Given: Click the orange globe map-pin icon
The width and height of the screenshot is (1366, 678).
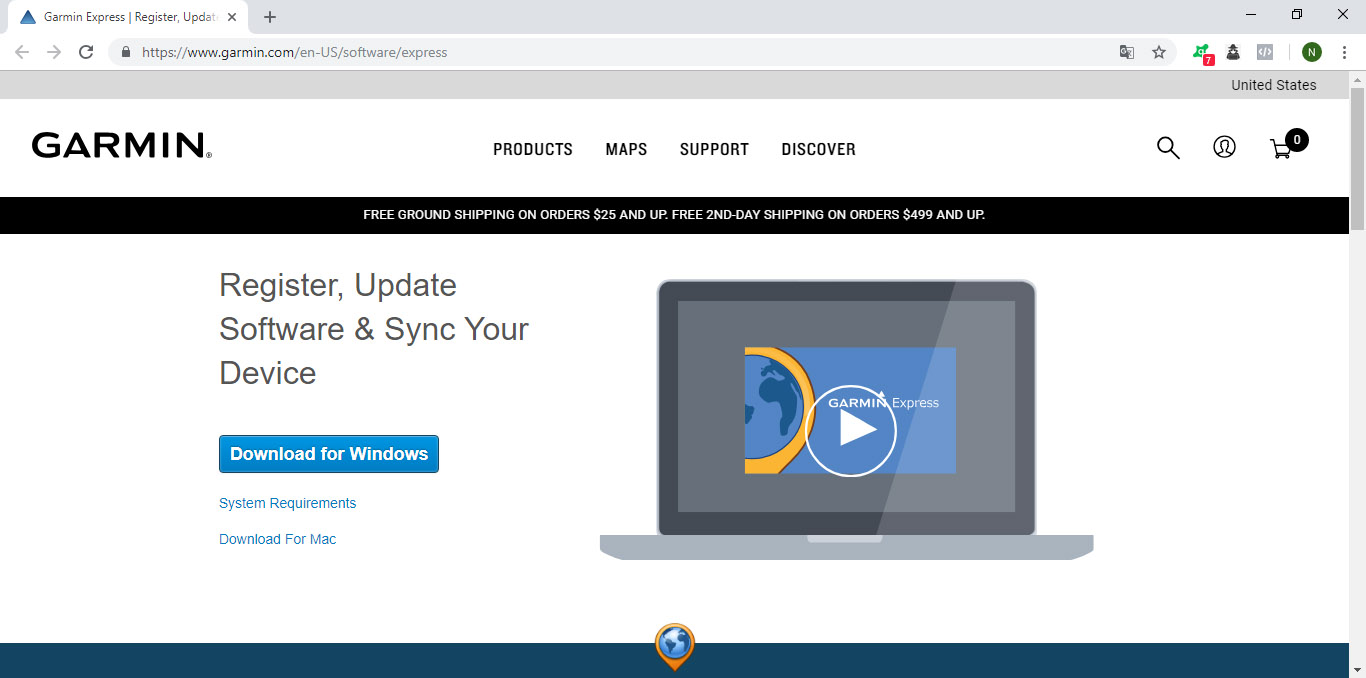Looking at the screenshot, I should point(675,645).
